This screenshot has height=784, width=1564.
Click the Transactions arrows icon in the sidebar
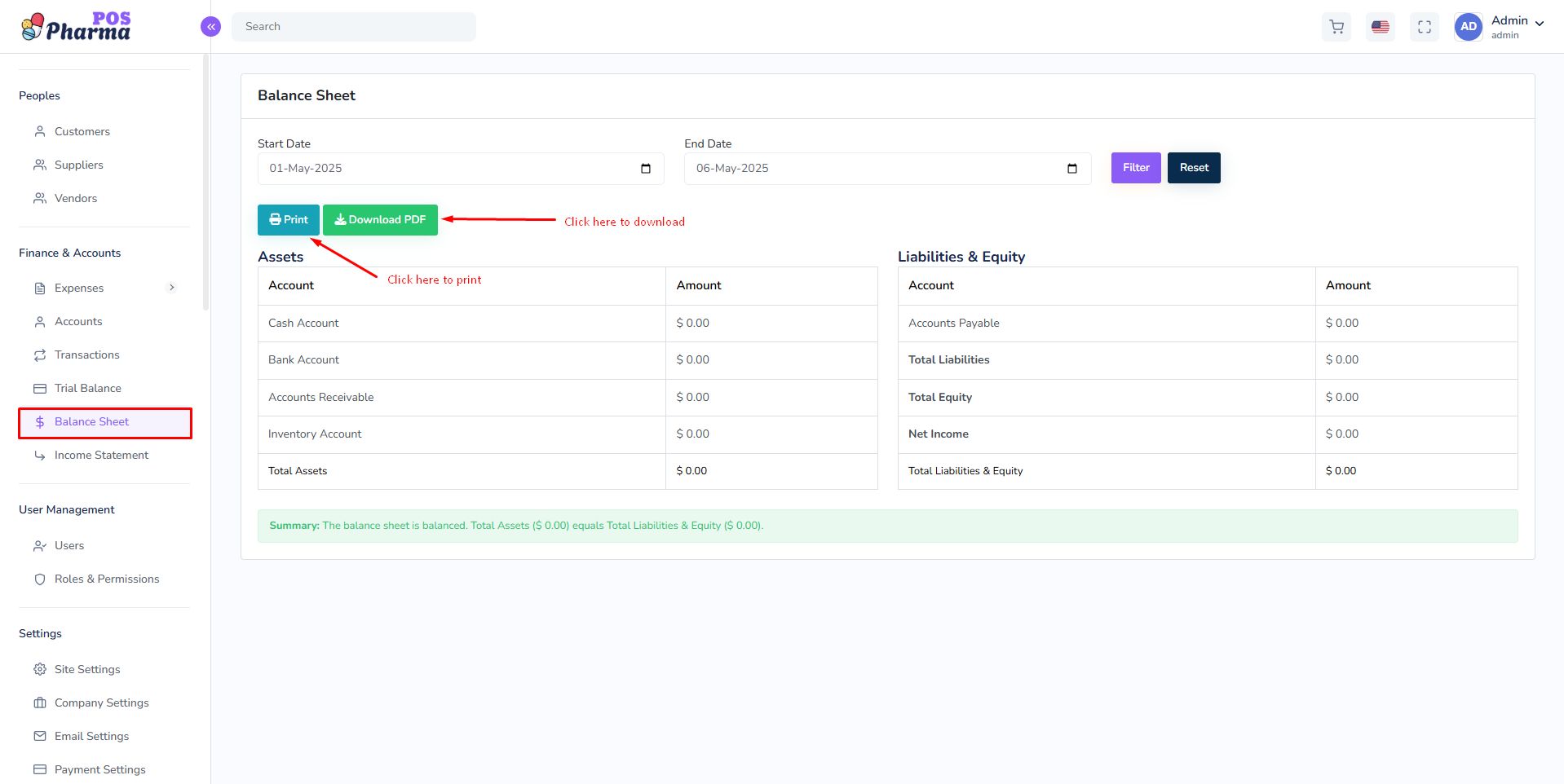click(40, 355)
